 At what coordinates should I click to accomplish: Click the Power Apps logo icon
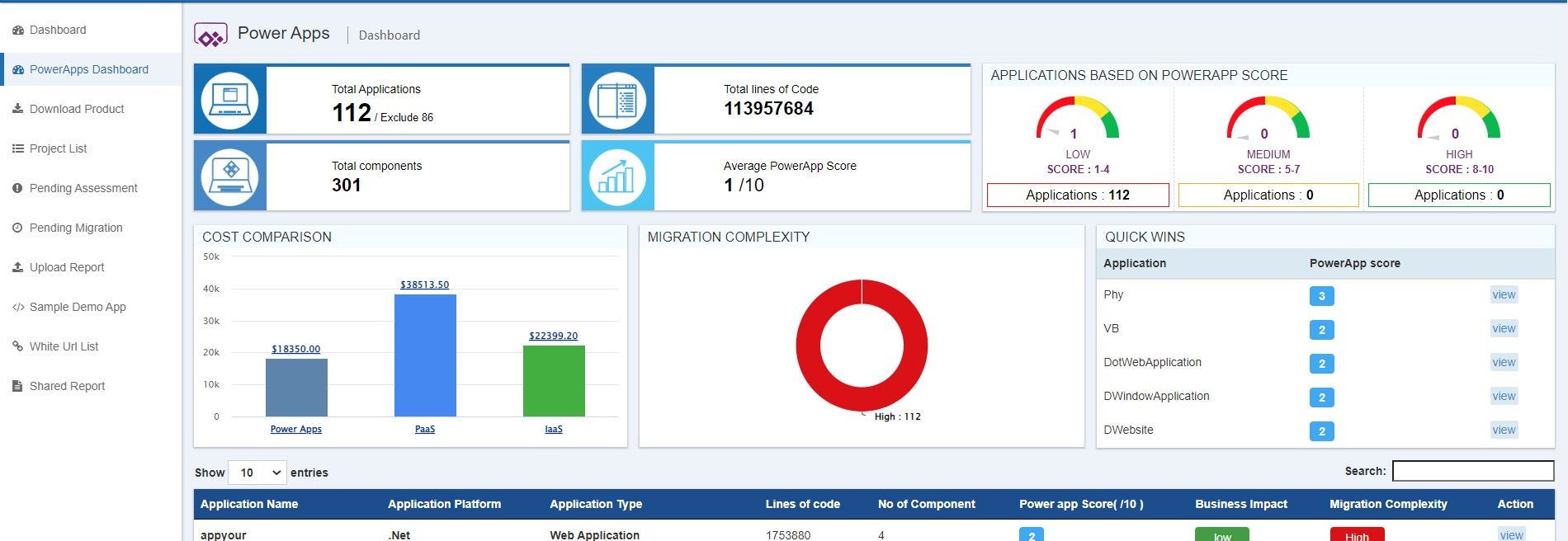210,35
